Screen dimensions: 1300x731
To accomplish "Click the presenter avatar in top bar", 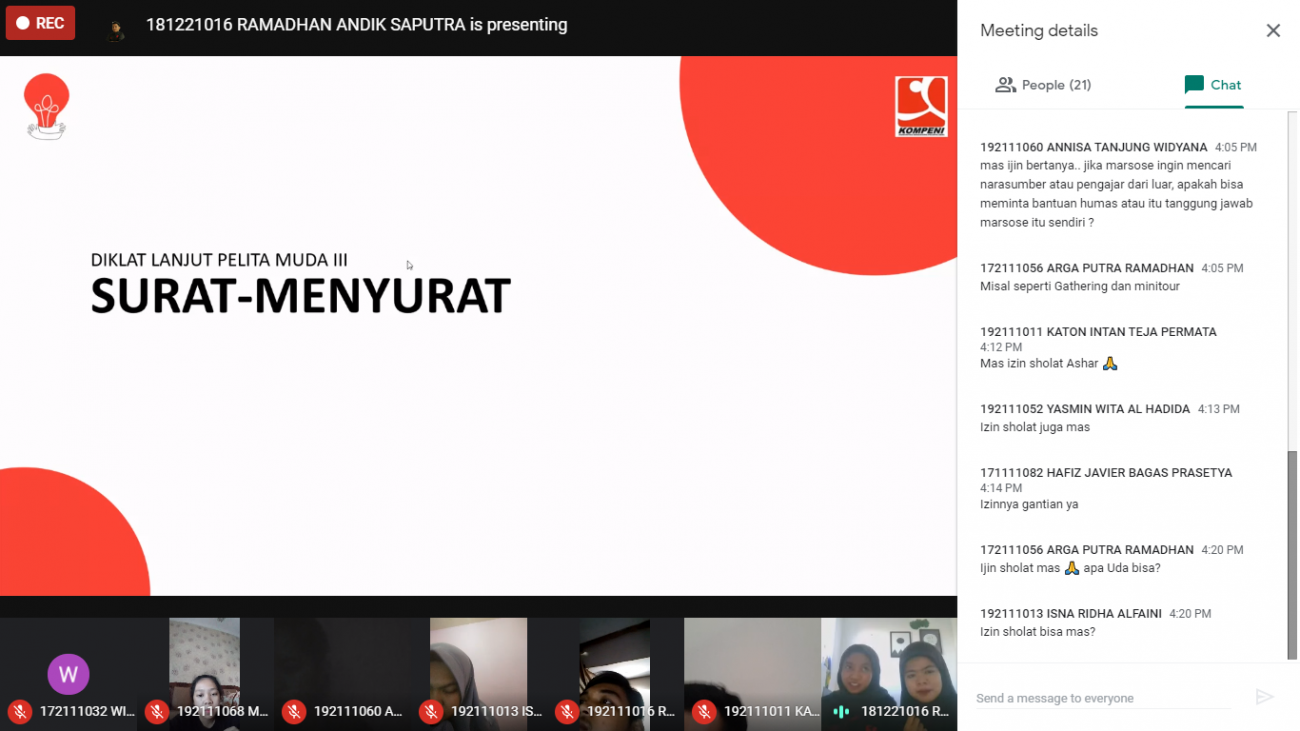I will [116, 28].
